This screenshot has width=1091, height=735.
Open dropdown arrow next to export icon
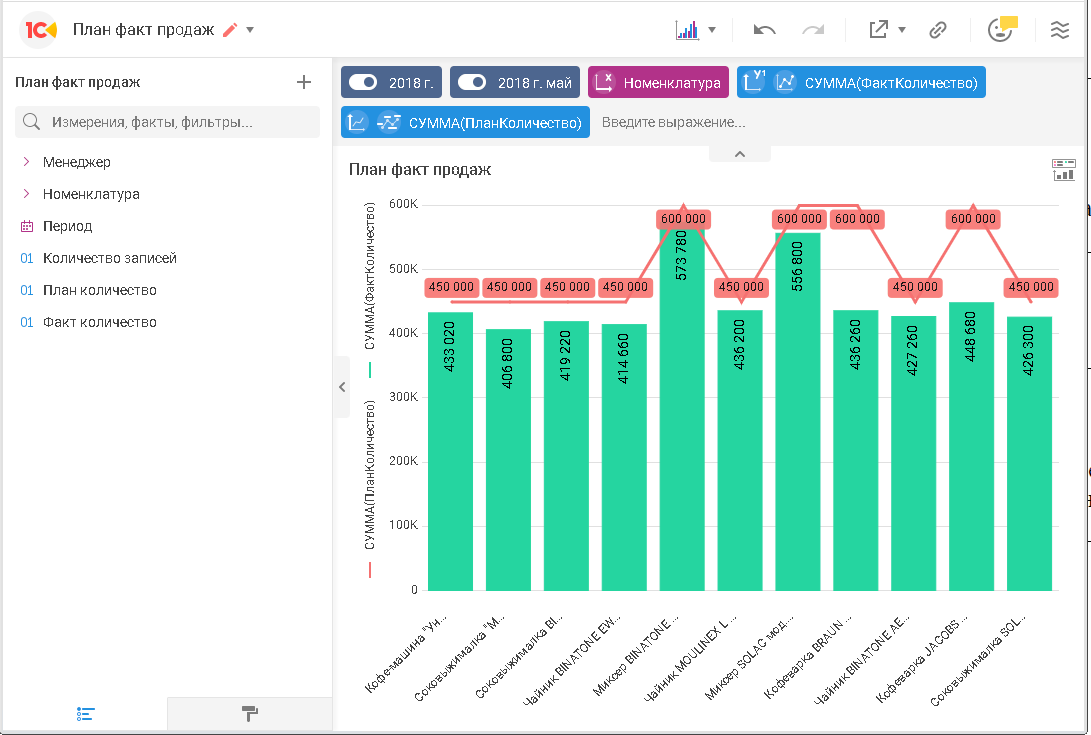[x=902, y=30]
